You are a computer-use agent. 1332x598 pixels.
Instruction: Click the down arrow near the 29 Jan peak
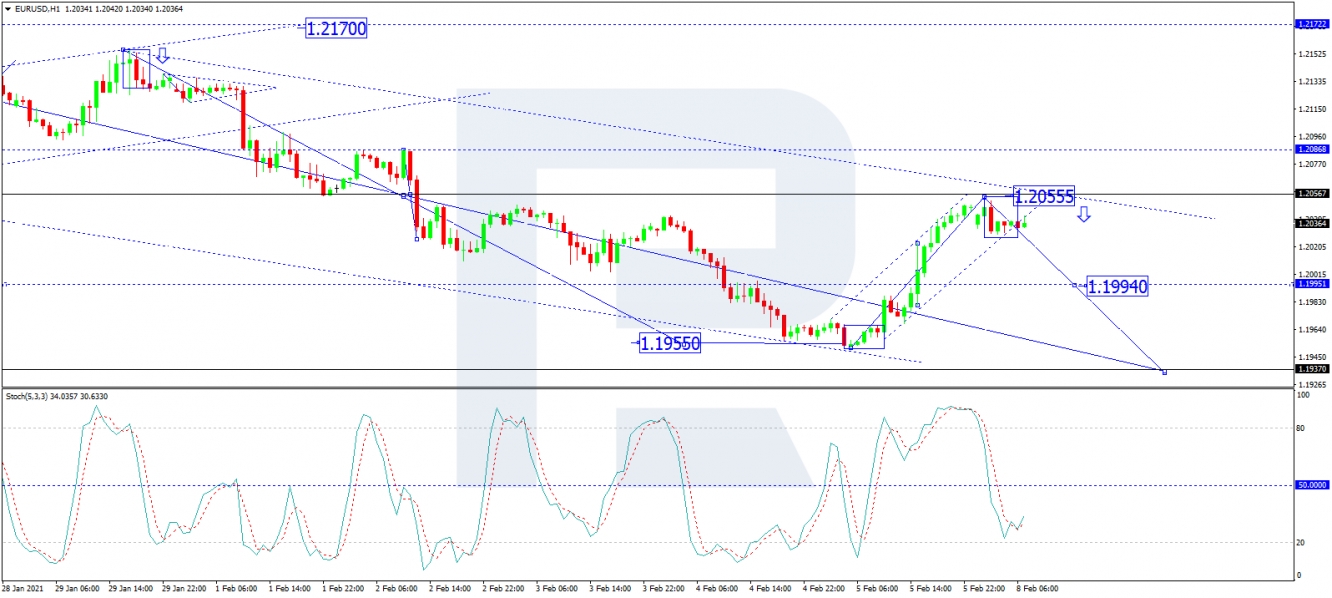[x=161, y=55]
